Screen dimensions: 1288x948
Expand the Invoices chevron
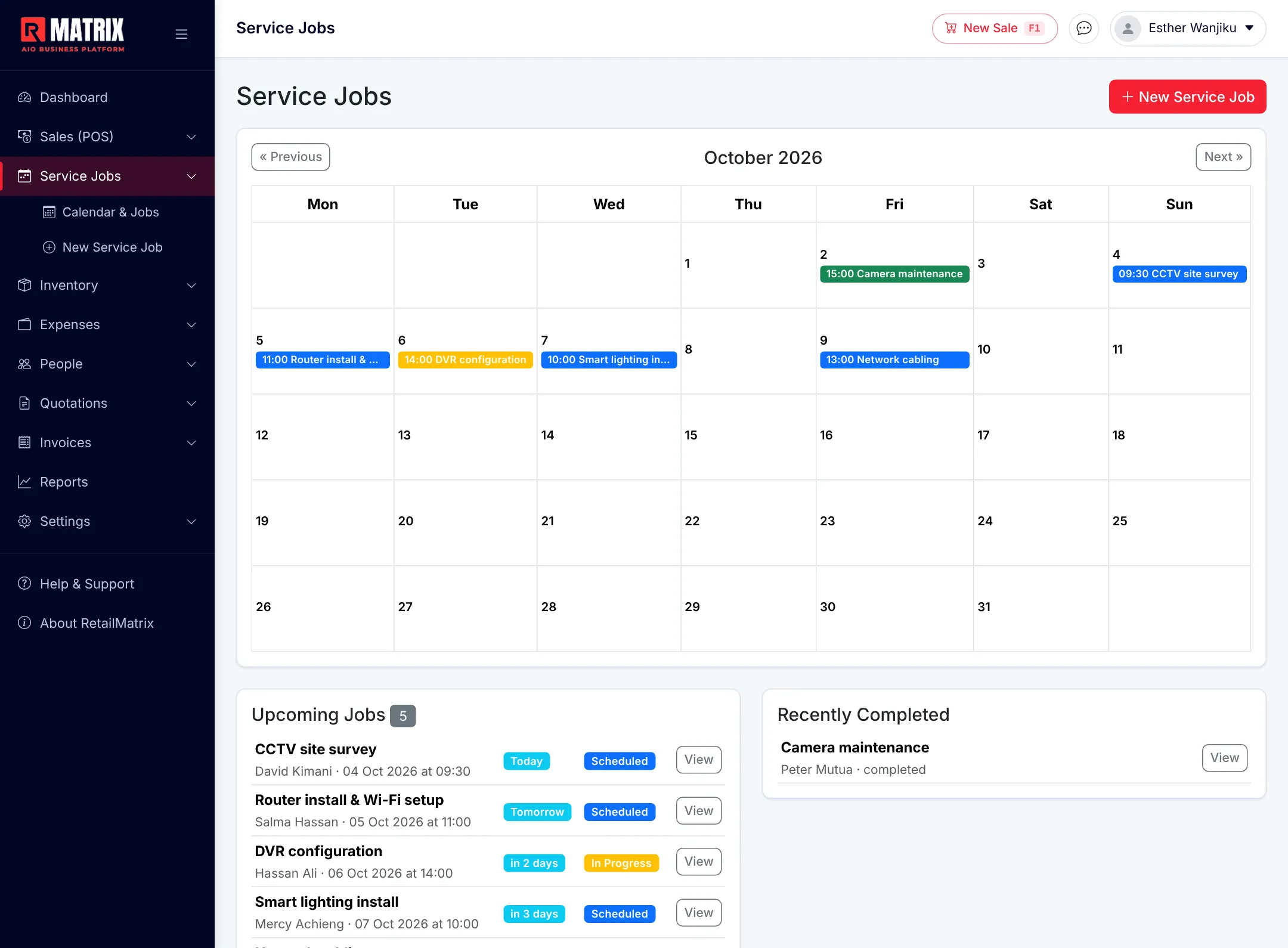pyautogui.click(x=191, y=443)
